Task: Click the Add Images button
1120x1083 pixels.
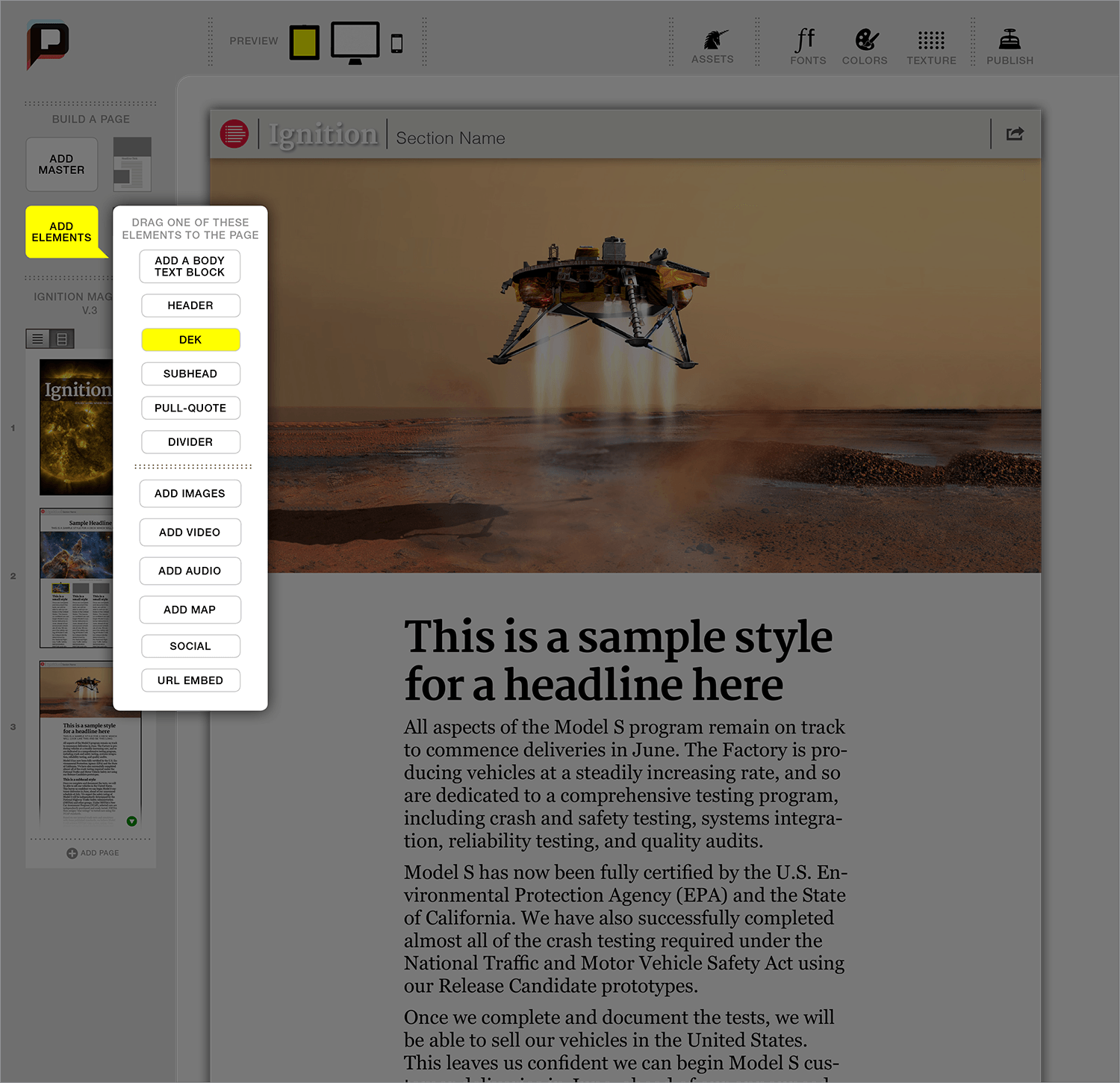Action: click(190, 494)
